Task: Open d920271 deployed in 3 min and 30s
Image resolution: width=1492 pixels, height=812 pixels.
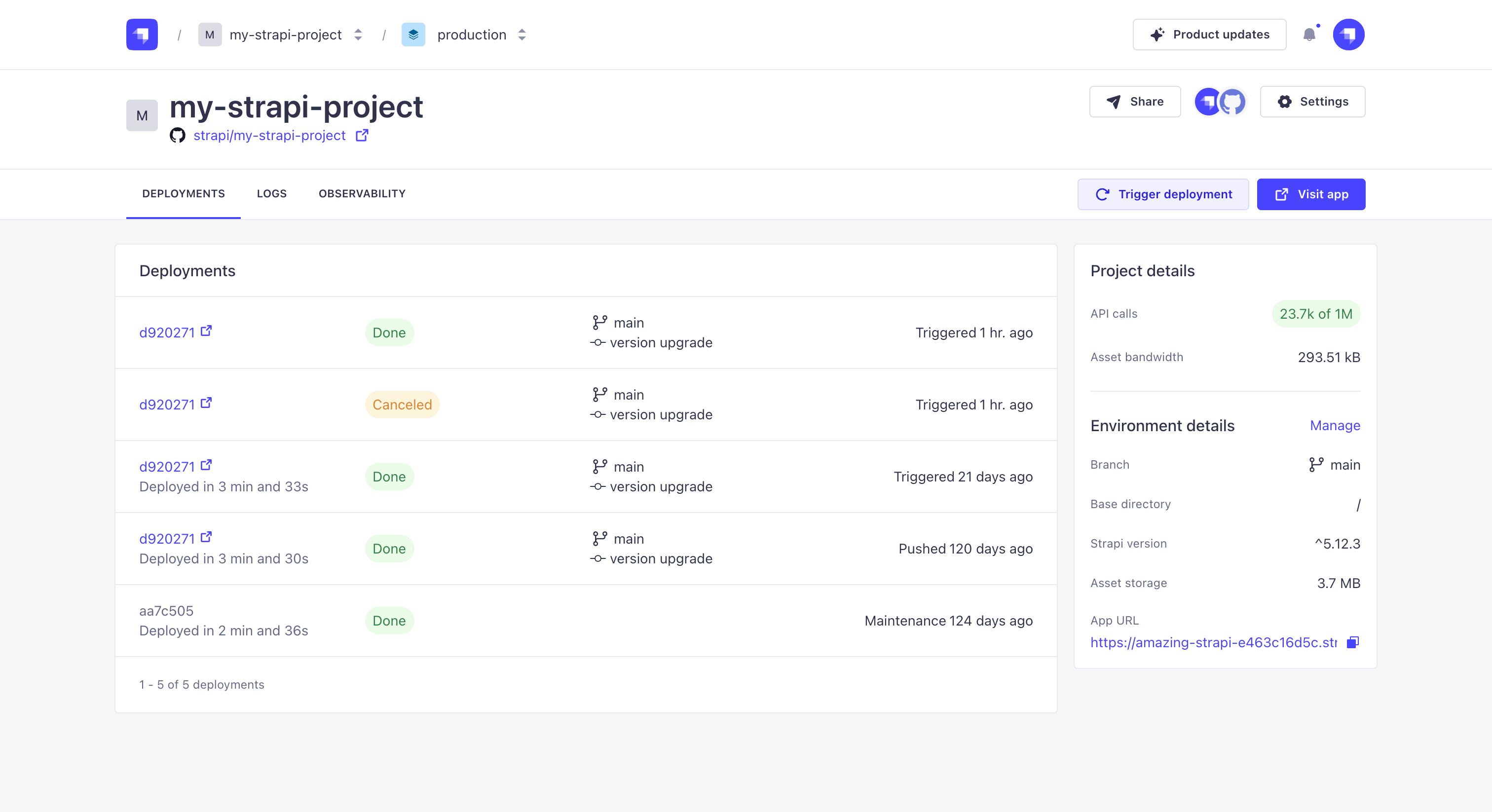Action: point(167,539)
